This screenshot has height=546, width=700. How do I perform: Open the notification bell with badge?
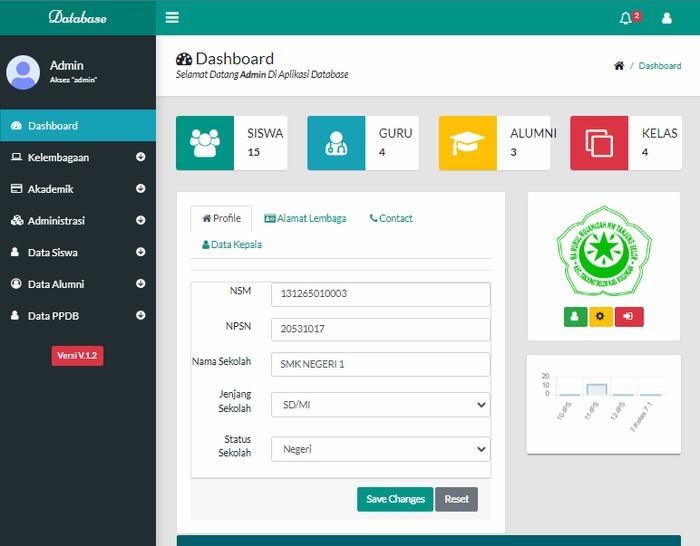click(627, 18)
